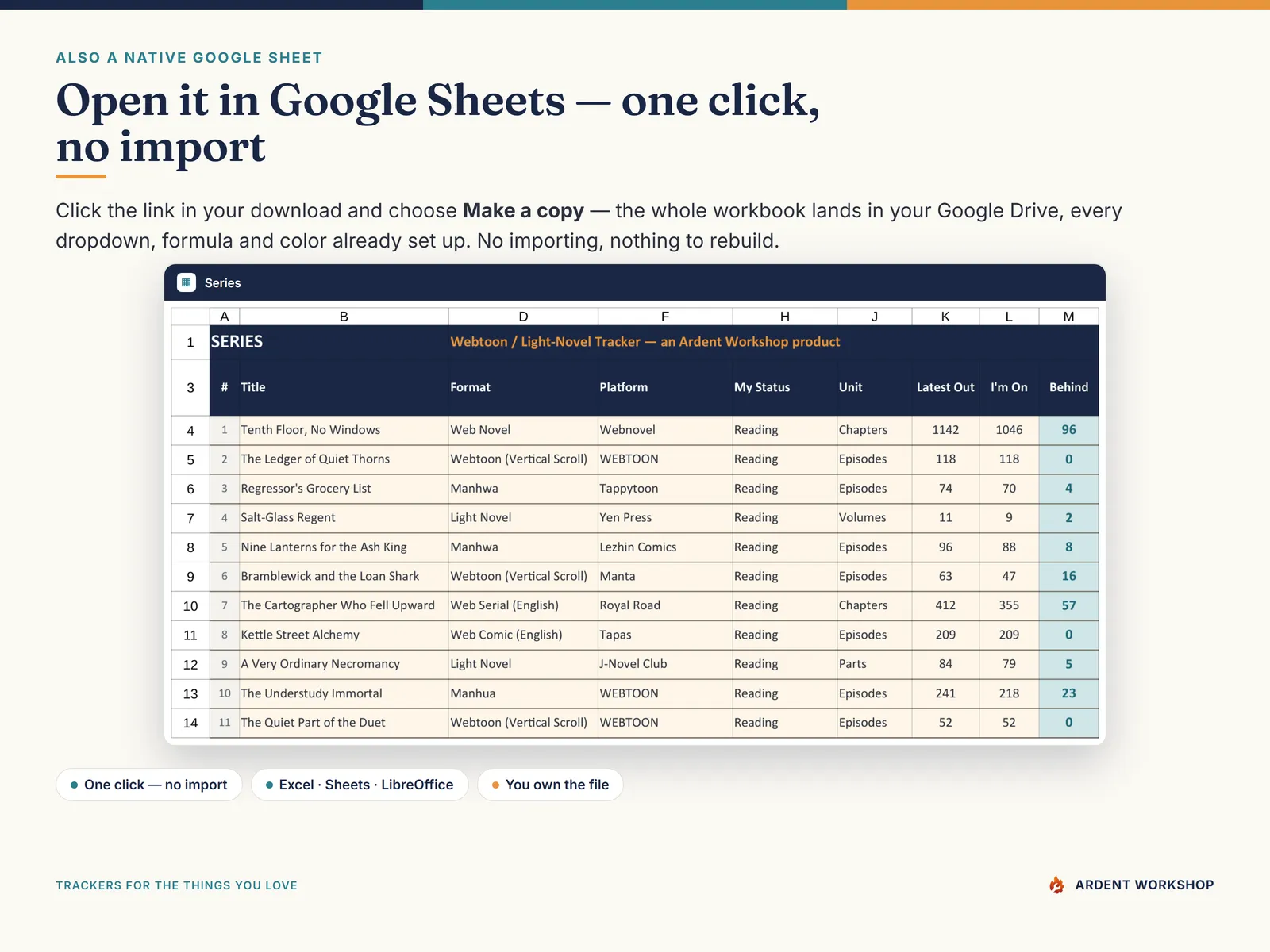Select Nine Lanterns for the Ash King

tap(344, 547)
